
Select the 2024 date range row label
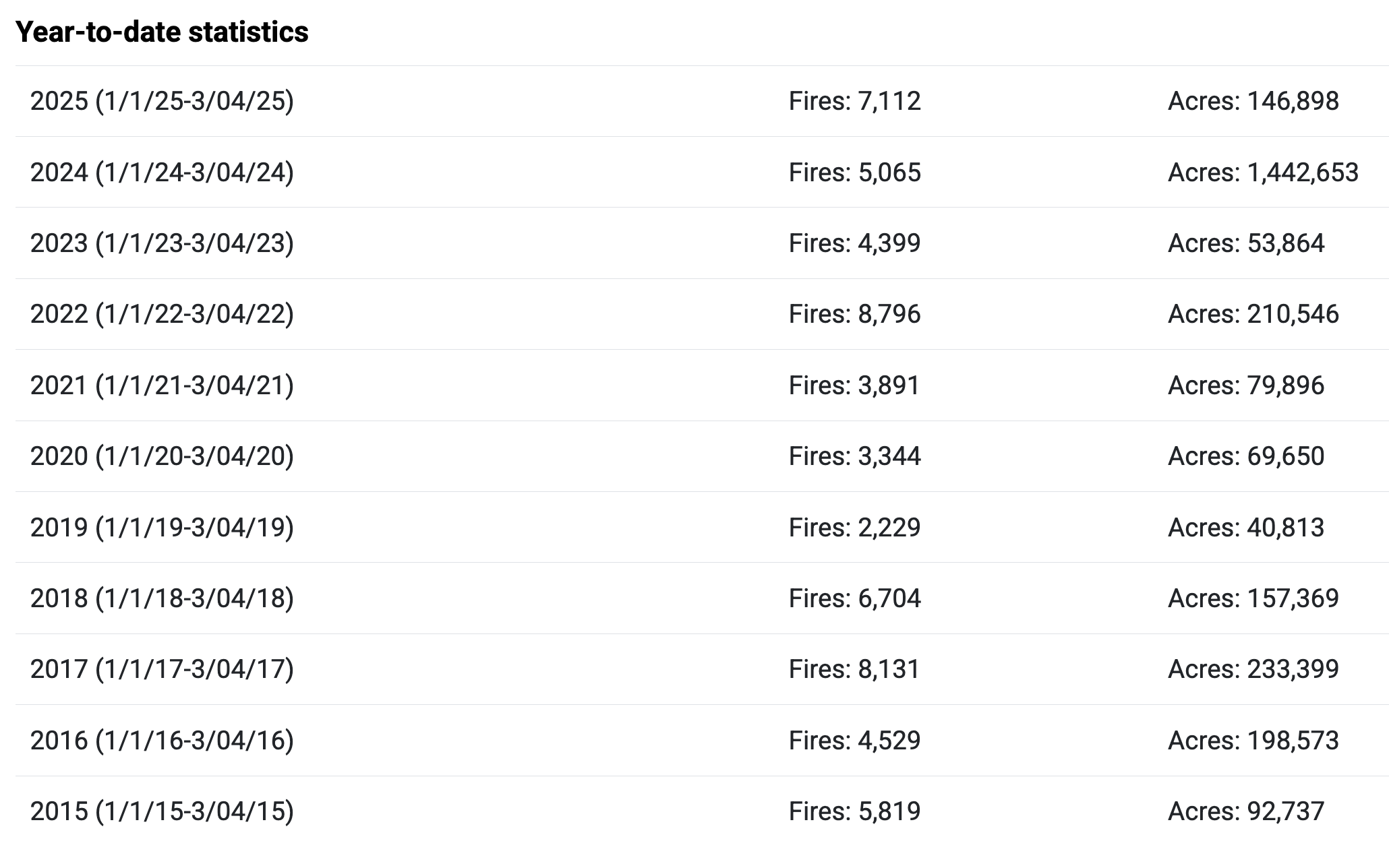162,173
